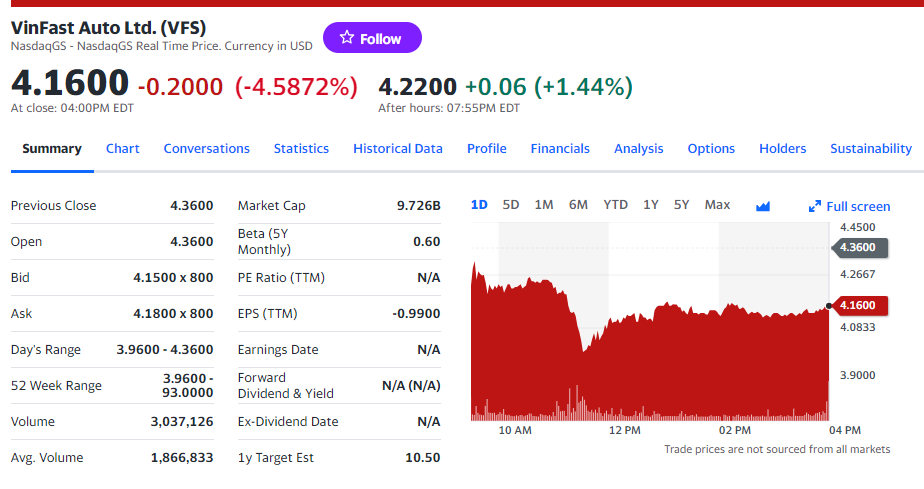Show the Max chart range
The height and width of the screenshot is (489, 924).
pos(717,205)
